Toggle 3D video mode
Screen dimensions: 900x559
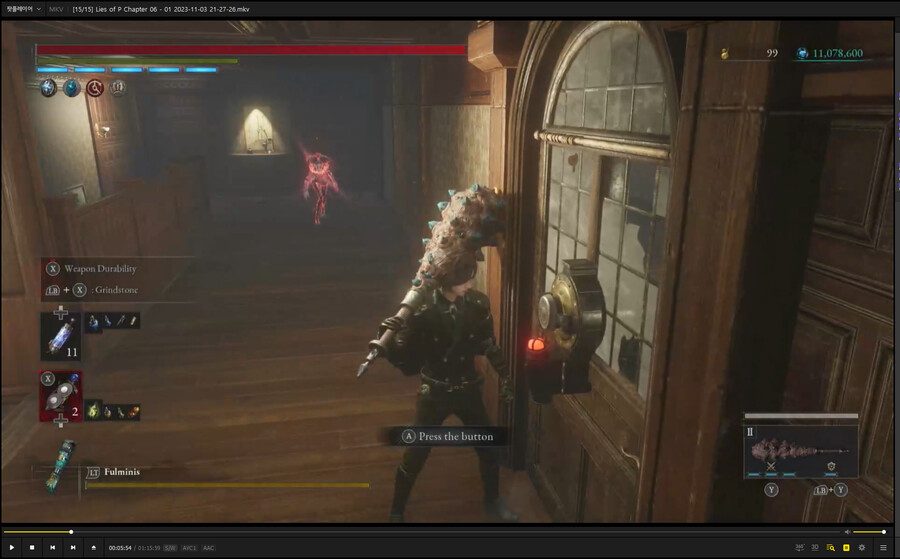tap(815, 548)
